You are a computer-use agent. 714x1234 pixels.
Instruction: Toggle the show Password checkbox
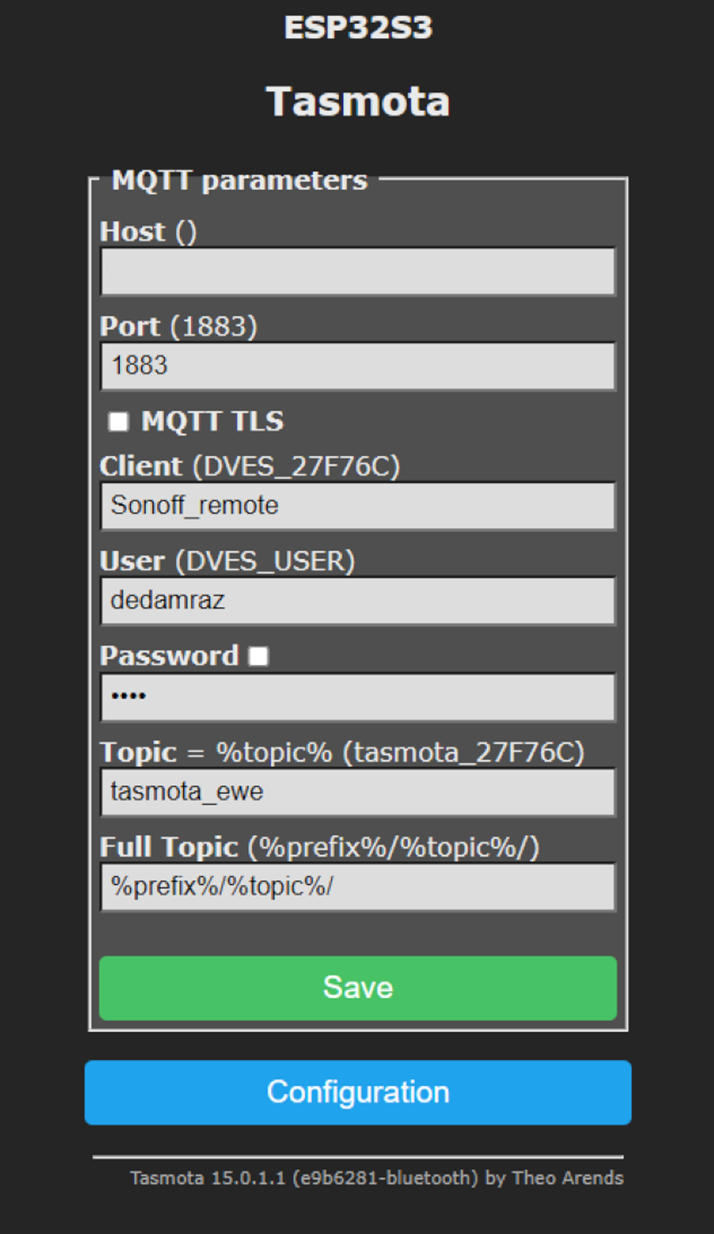coord(259,656)
